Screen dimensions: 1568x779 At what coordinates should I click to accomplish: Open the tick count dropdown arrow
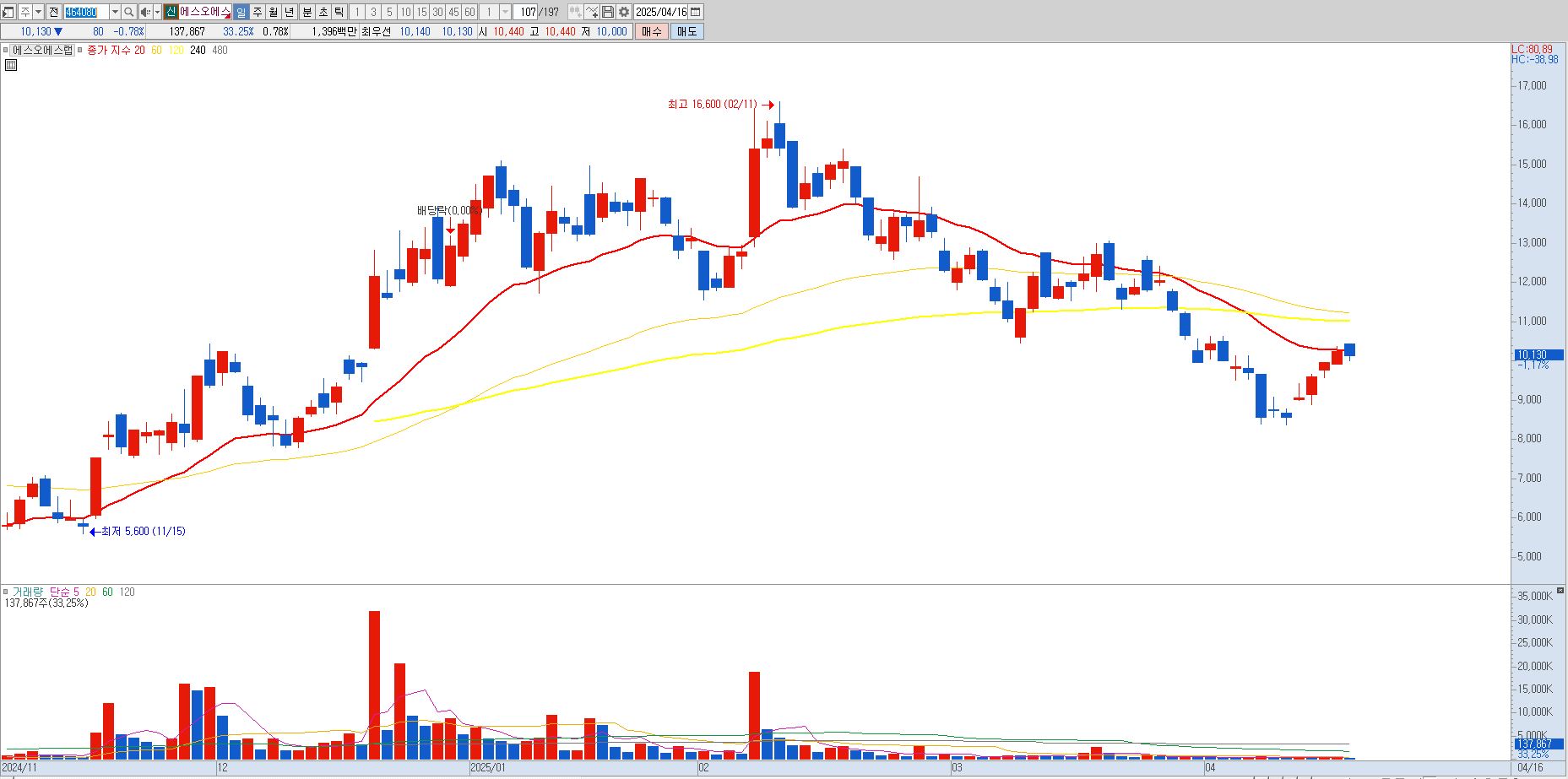point(505,12)
